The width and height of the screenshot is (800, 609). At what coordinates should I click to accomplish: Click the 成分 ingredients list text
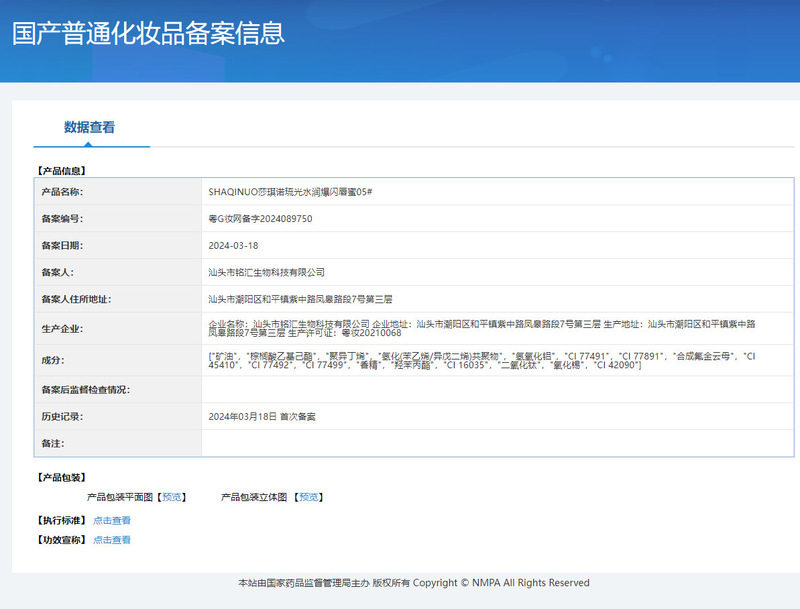coord(480,360)
